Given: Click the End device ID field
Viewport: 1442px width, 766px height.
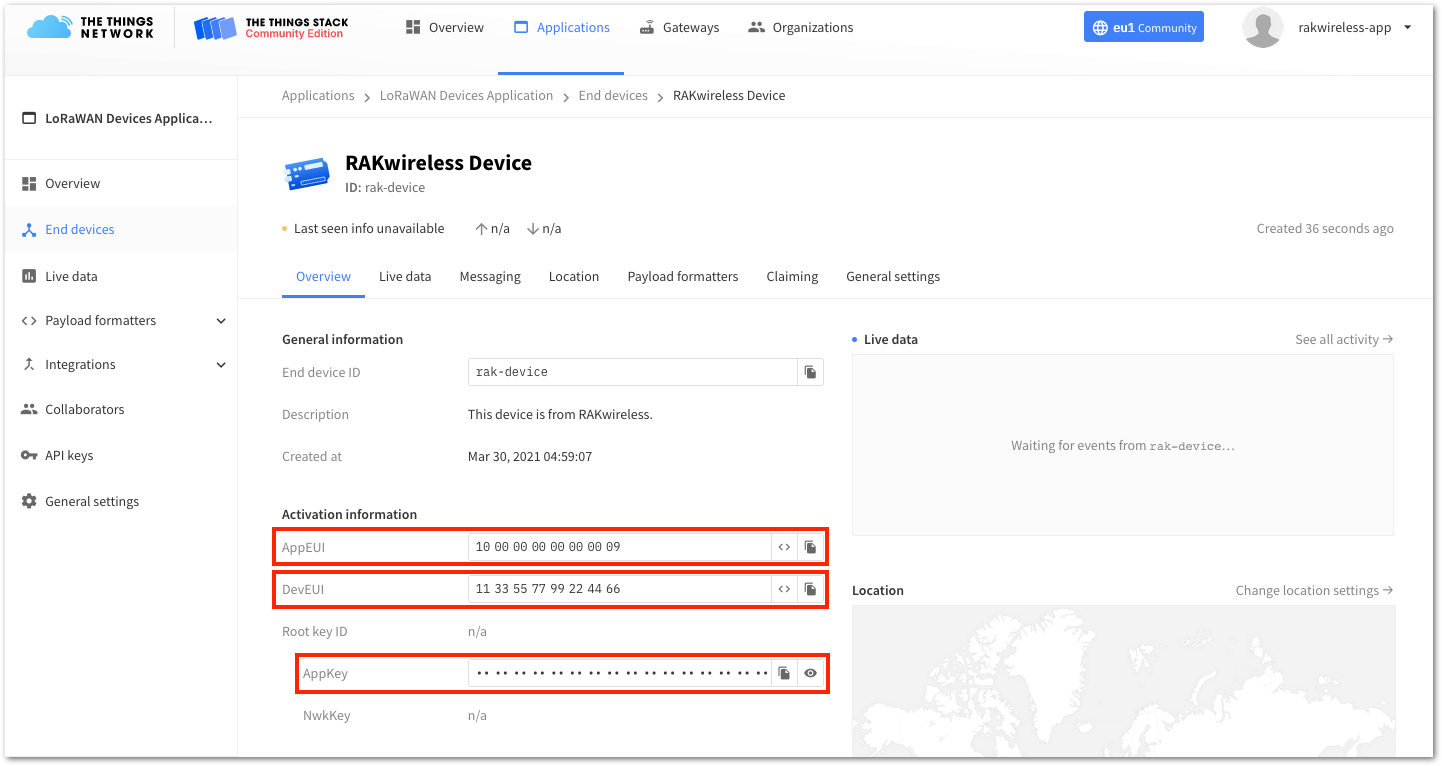Looking at the screenshot, I should click(x=633, y=372).
